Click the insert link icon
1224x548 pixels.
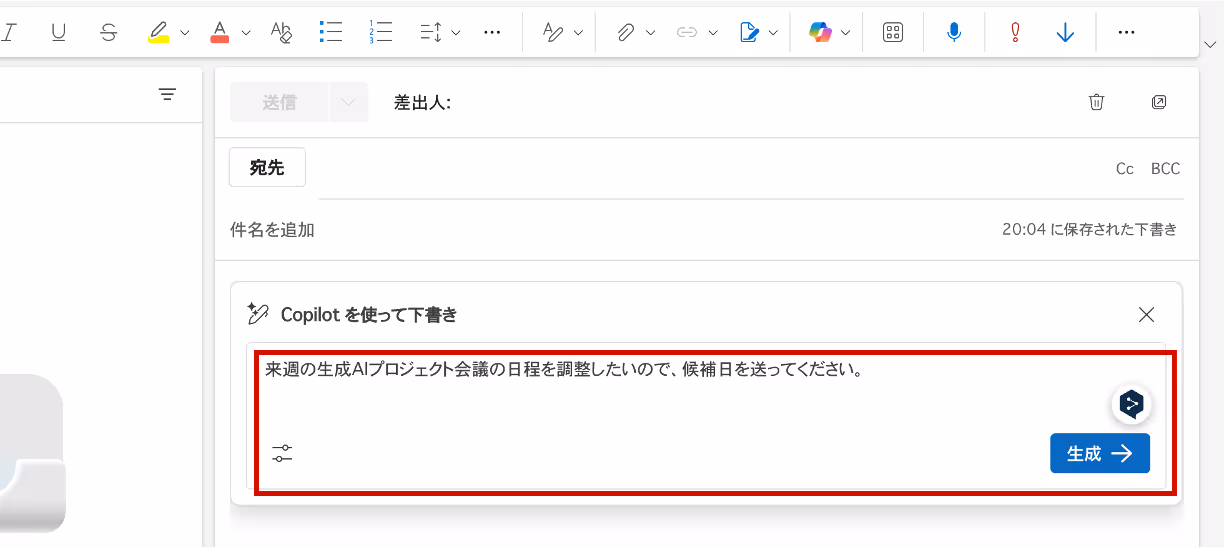[687, 32]
